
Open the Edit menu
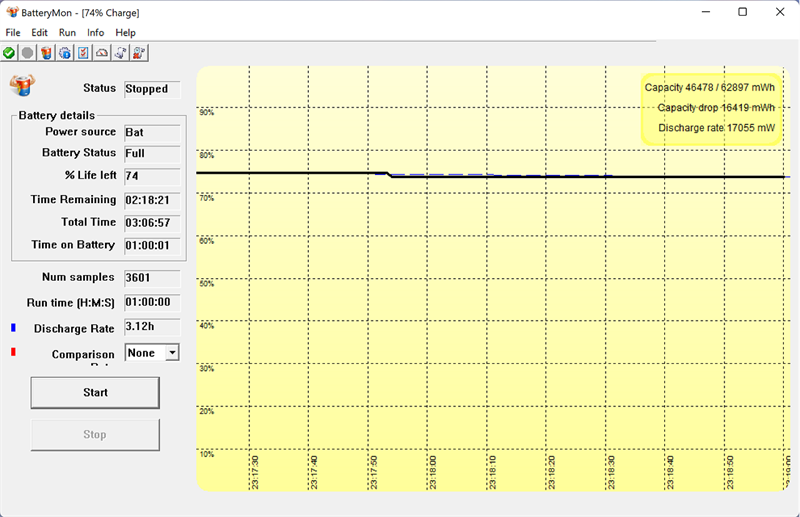pos(39,33)
